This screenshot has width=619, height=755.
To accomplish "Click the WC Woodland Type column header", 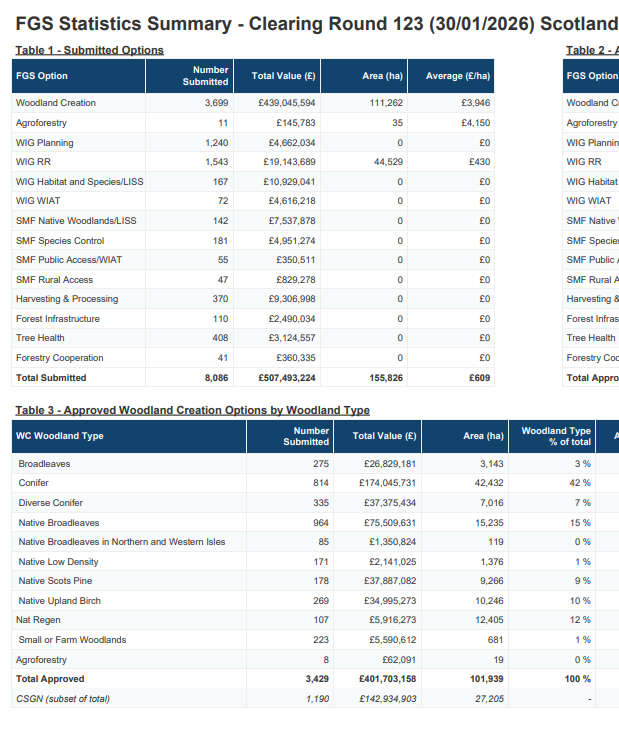I will coord(60,436).
